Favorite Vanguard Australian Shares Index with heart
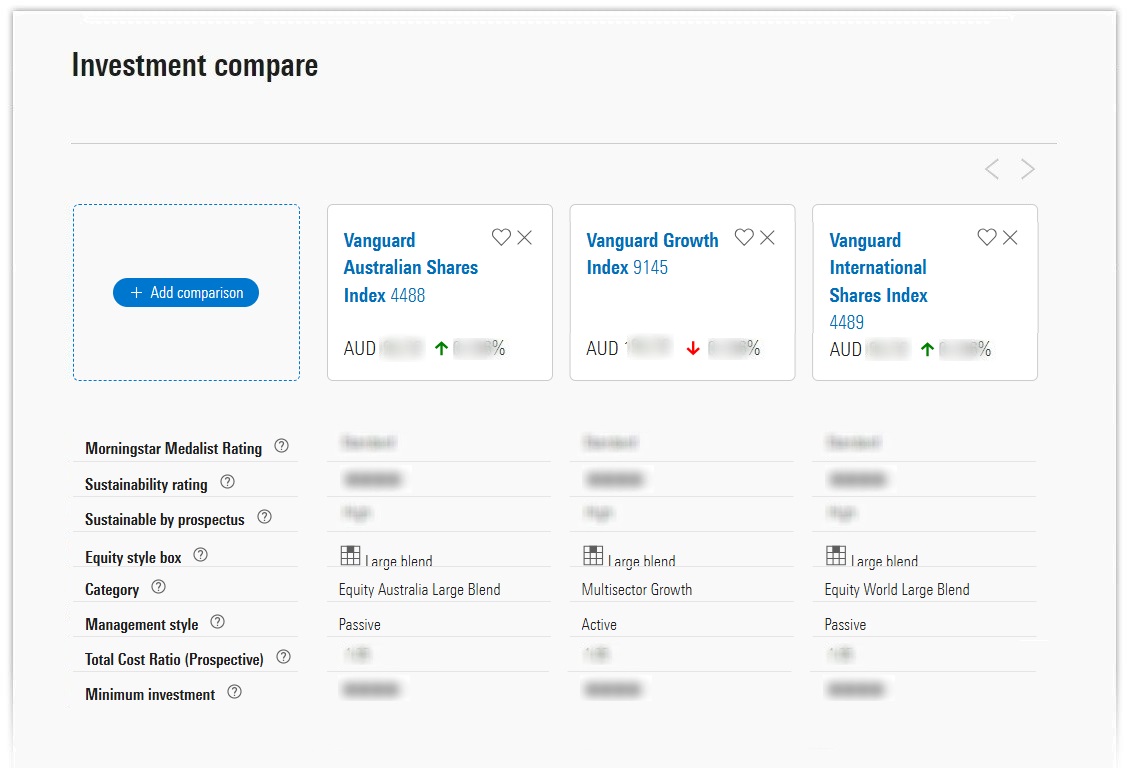The height and width of the screenshot is (768, 1130). (501, 237)
